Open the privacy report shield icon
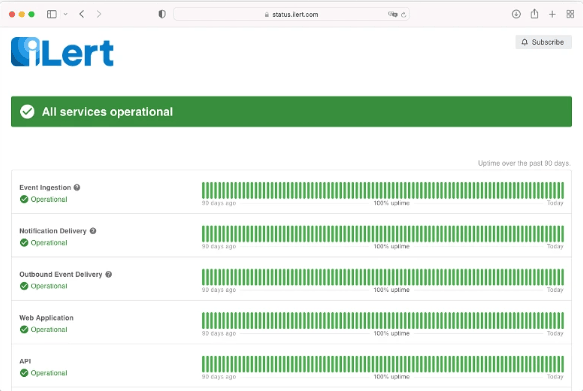Viewport: 583px width, 391px height. [162, 14]
